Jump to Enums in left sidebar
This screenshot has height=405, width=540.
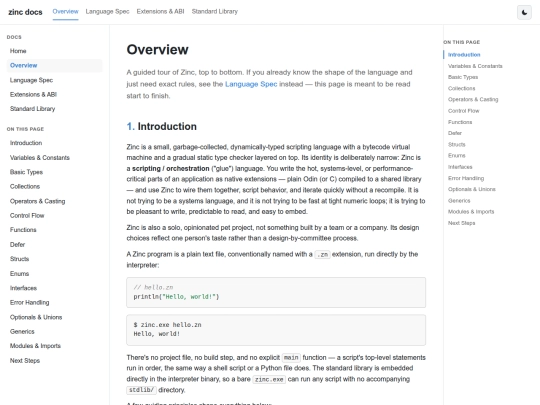(x=54, y=274)
